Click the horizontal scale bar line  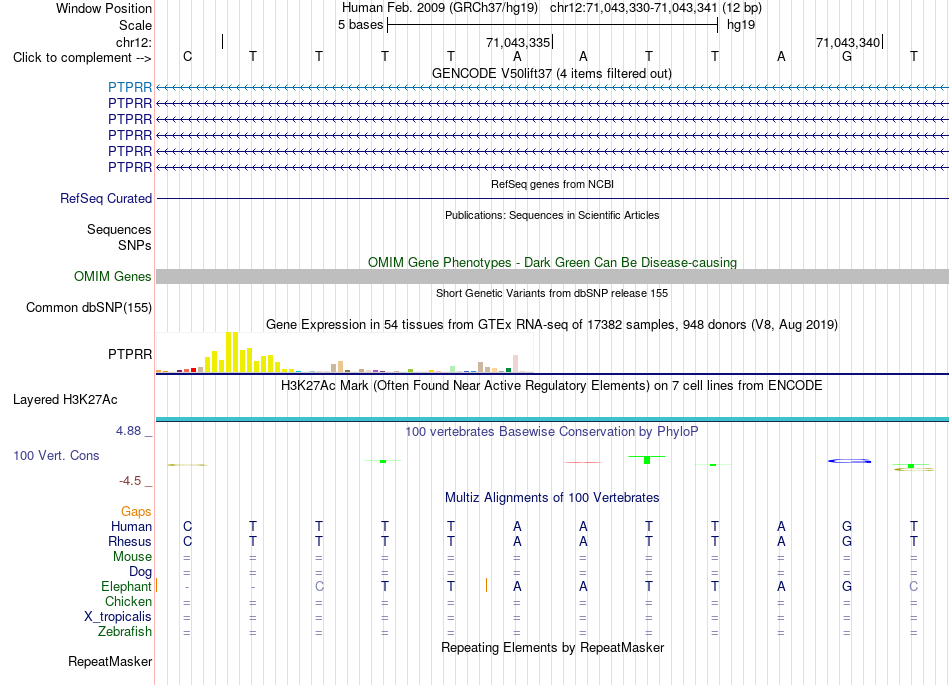click(x=553, y=25)
